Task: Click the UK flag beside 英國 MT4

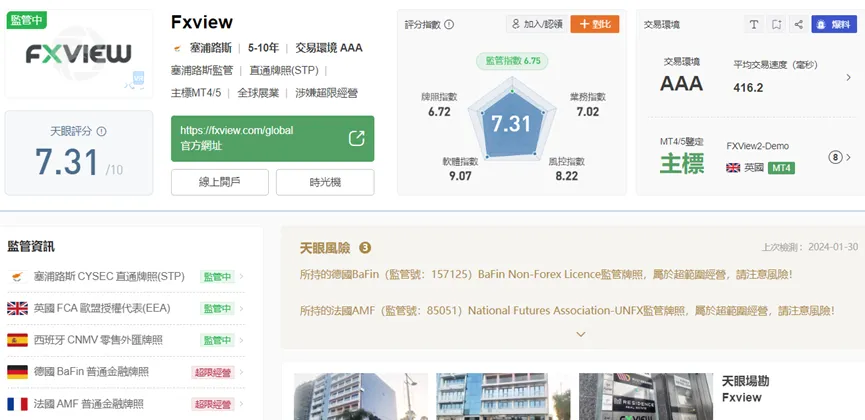Action: [733, 168]
